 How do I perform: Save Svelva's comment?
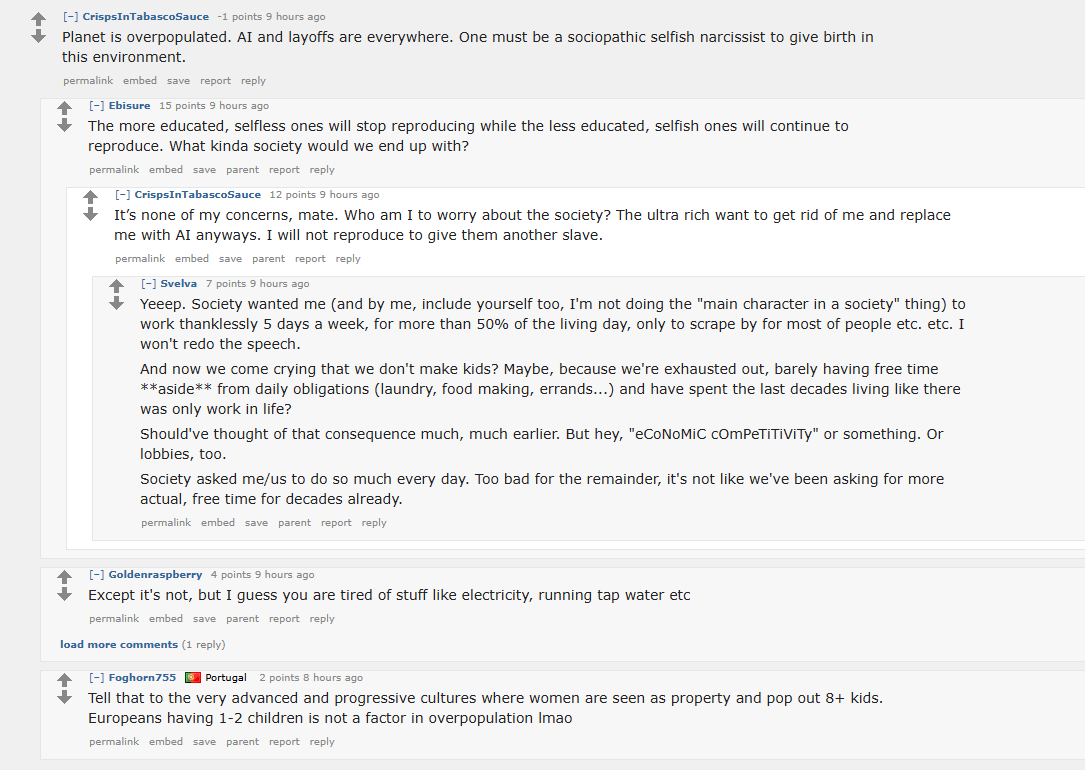tap(256, 523)
